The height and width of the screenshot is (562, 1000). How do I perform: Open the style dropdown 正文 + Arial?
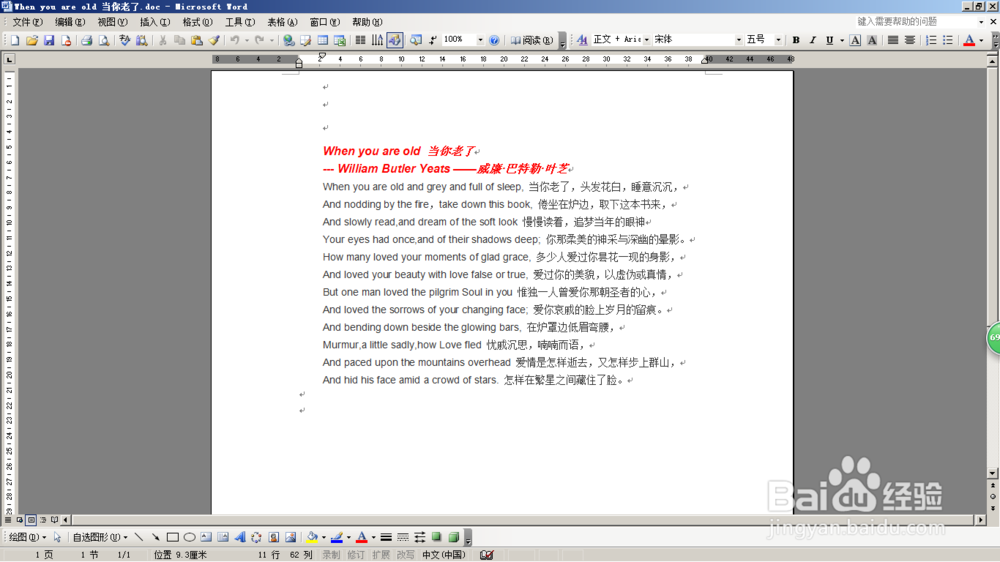tap(646, 40)
